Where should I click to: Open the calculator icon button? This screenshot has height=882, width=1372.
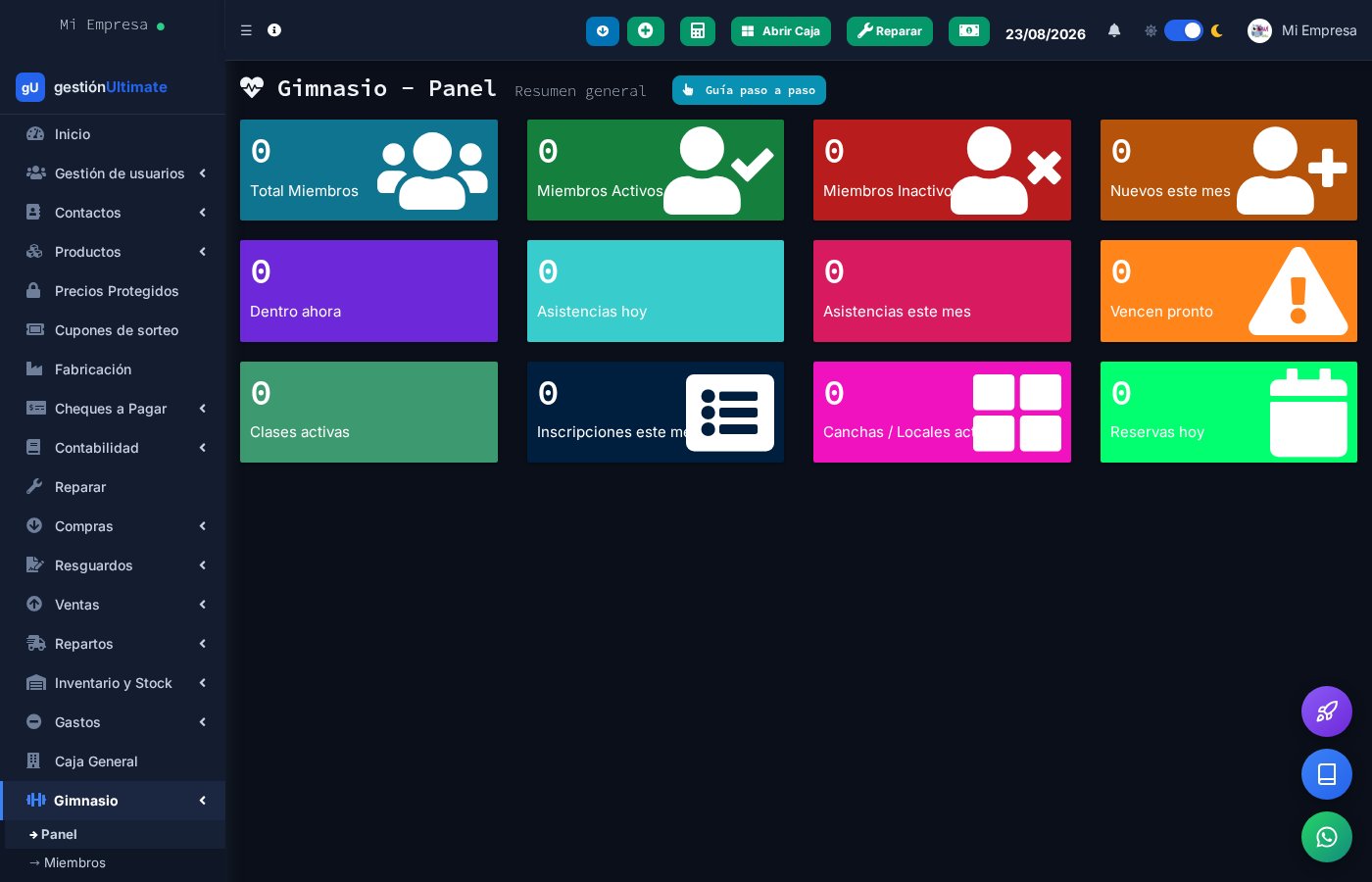(698, 31)
